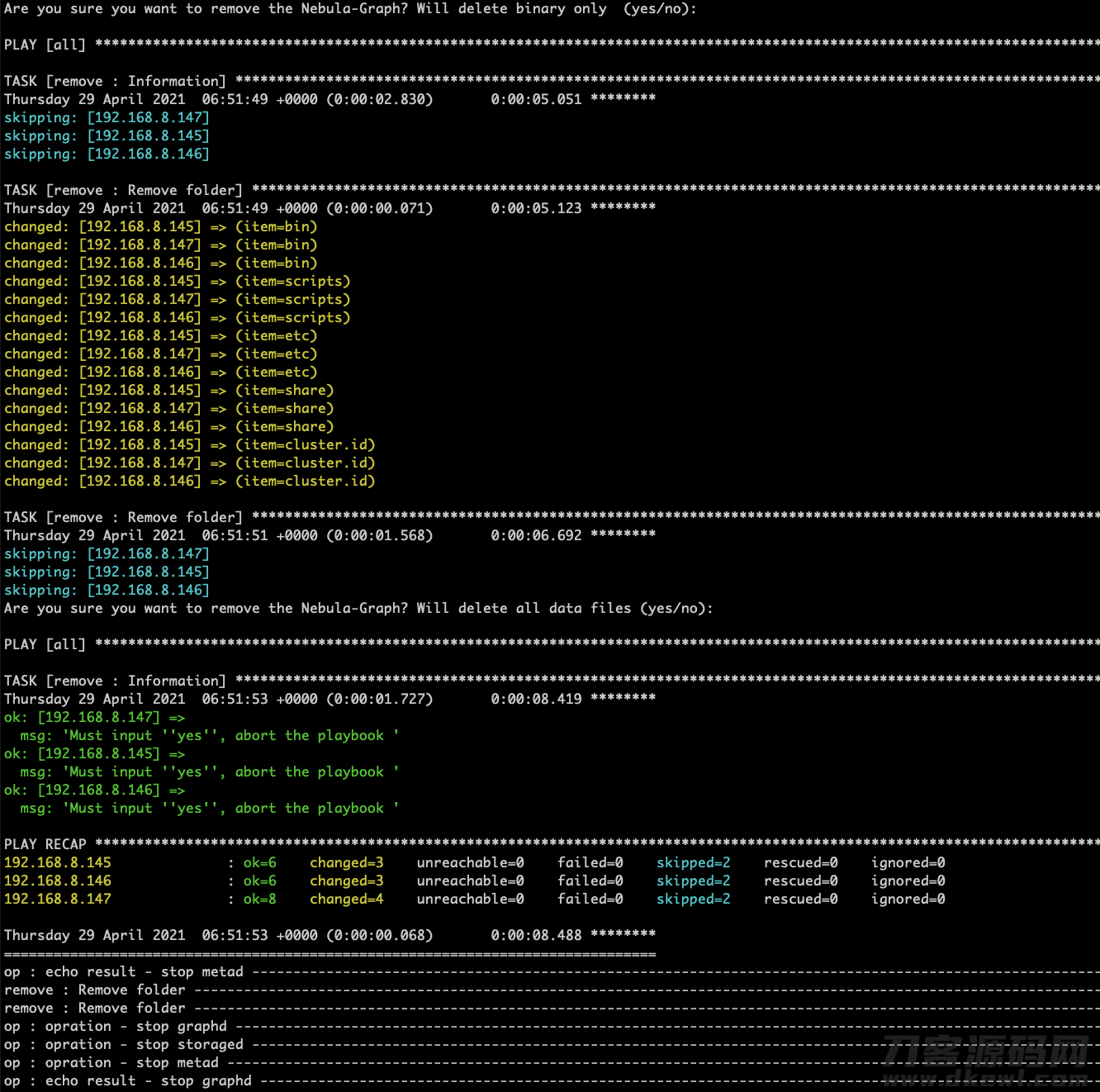Click timestamp line ending '0:00:06.692'
1100x1092 pixels.
coord(330,536)
